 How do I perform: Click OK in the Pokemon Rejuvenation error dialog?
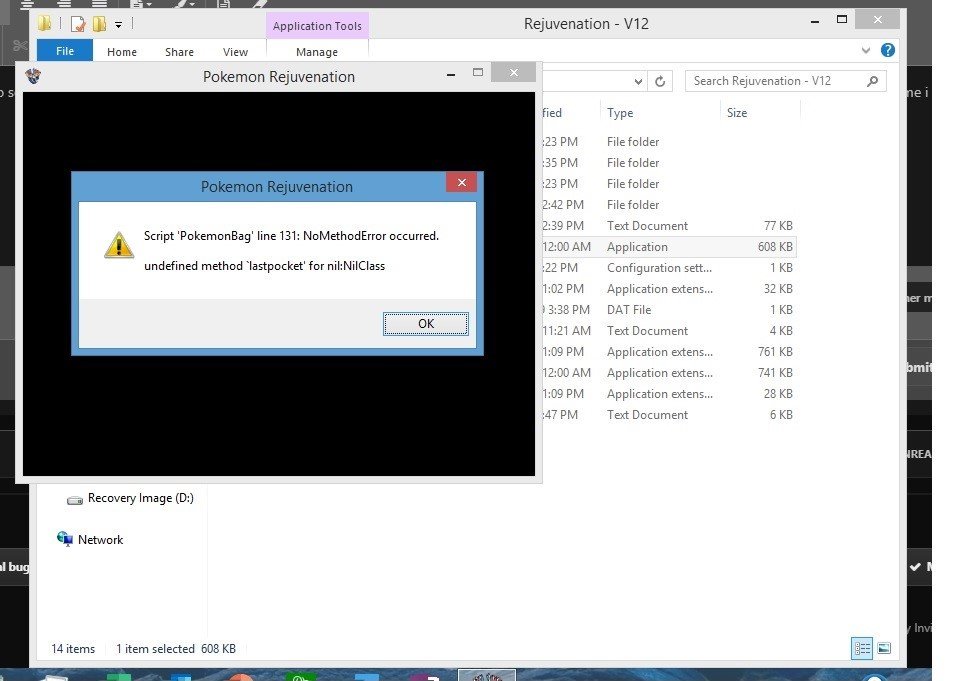(426, 324)
